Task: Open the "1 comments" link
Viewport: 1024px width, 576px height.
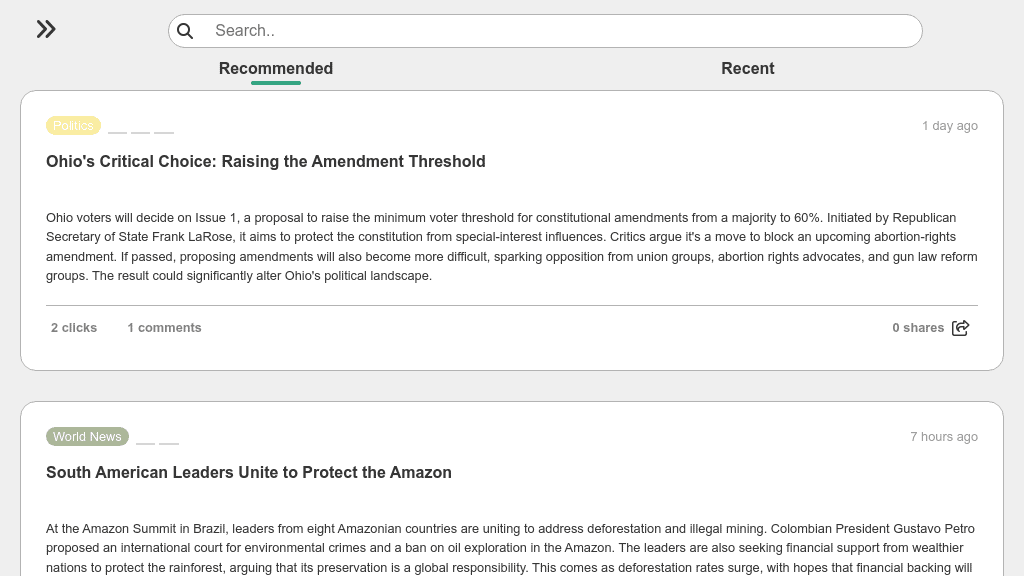Action: 164,328
